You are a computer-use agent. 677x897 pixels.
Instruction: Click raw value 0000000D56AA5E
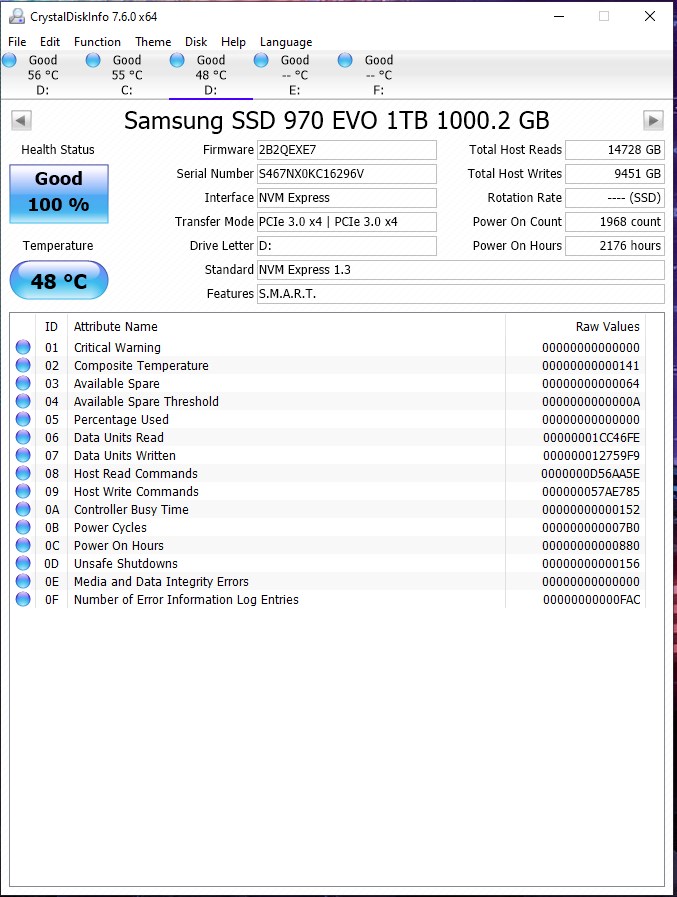(x=591, y=474)
